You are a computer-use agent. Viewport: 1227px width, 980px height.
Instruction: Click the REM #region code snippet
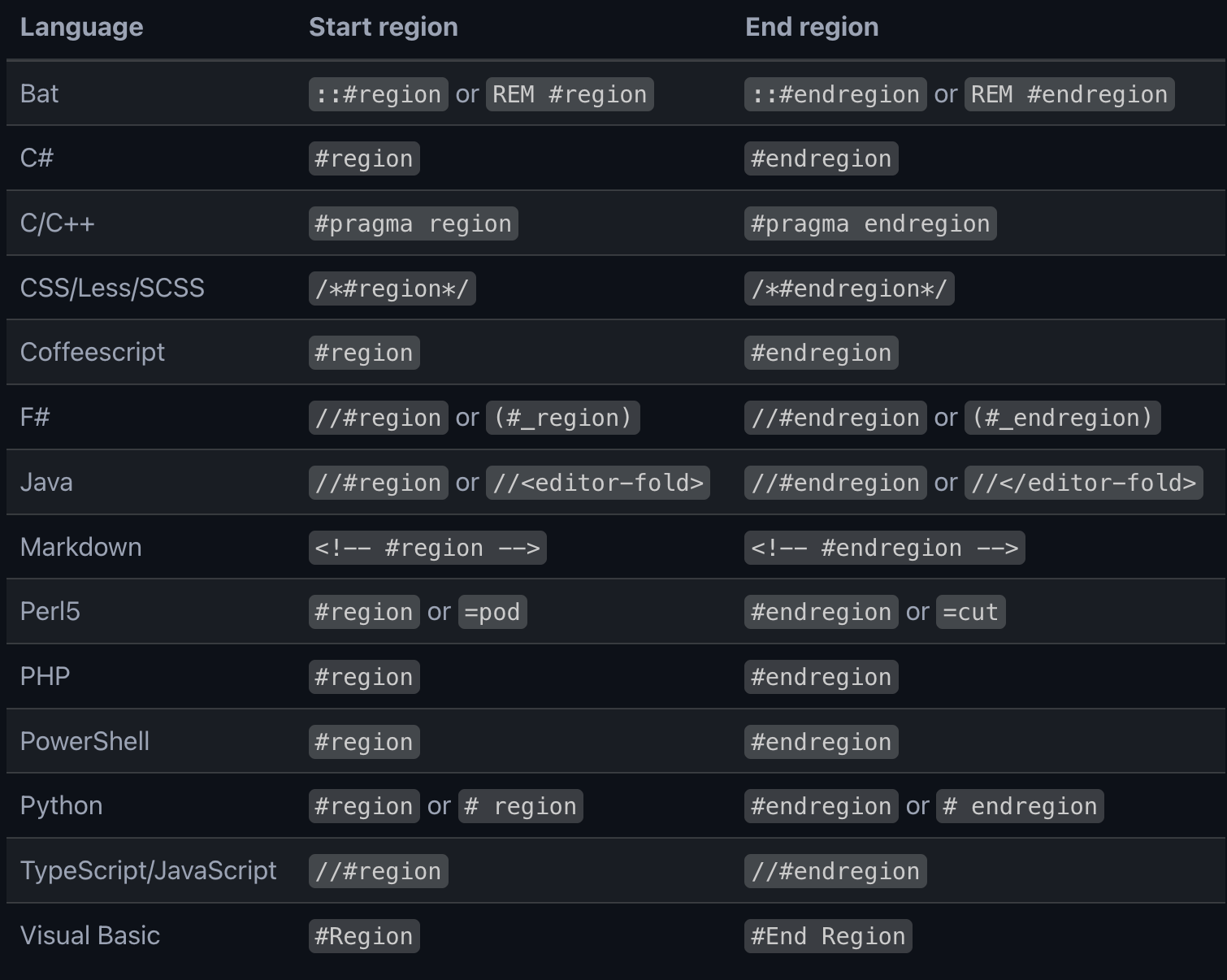pyautogui.click(x=569, y=94)
